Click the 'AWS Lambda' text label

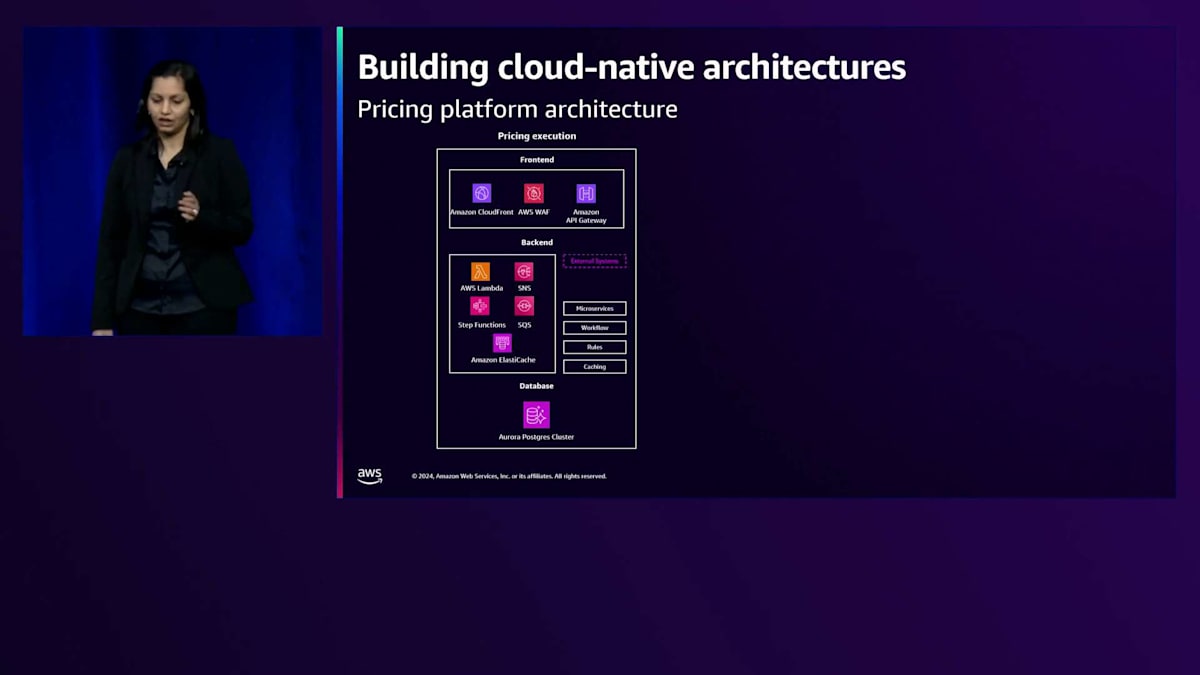click(x=482, y=288)
